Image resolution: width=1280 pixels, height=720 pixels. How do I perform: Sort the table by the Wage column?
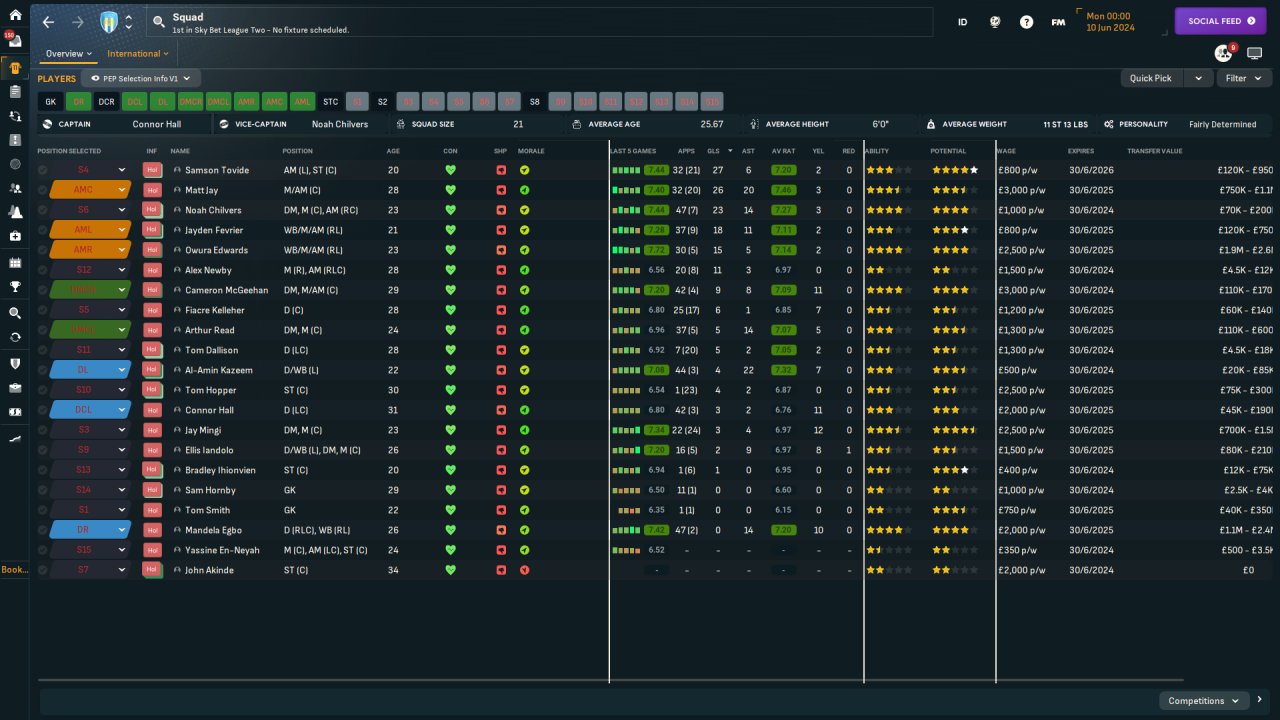pos(1007,151)
